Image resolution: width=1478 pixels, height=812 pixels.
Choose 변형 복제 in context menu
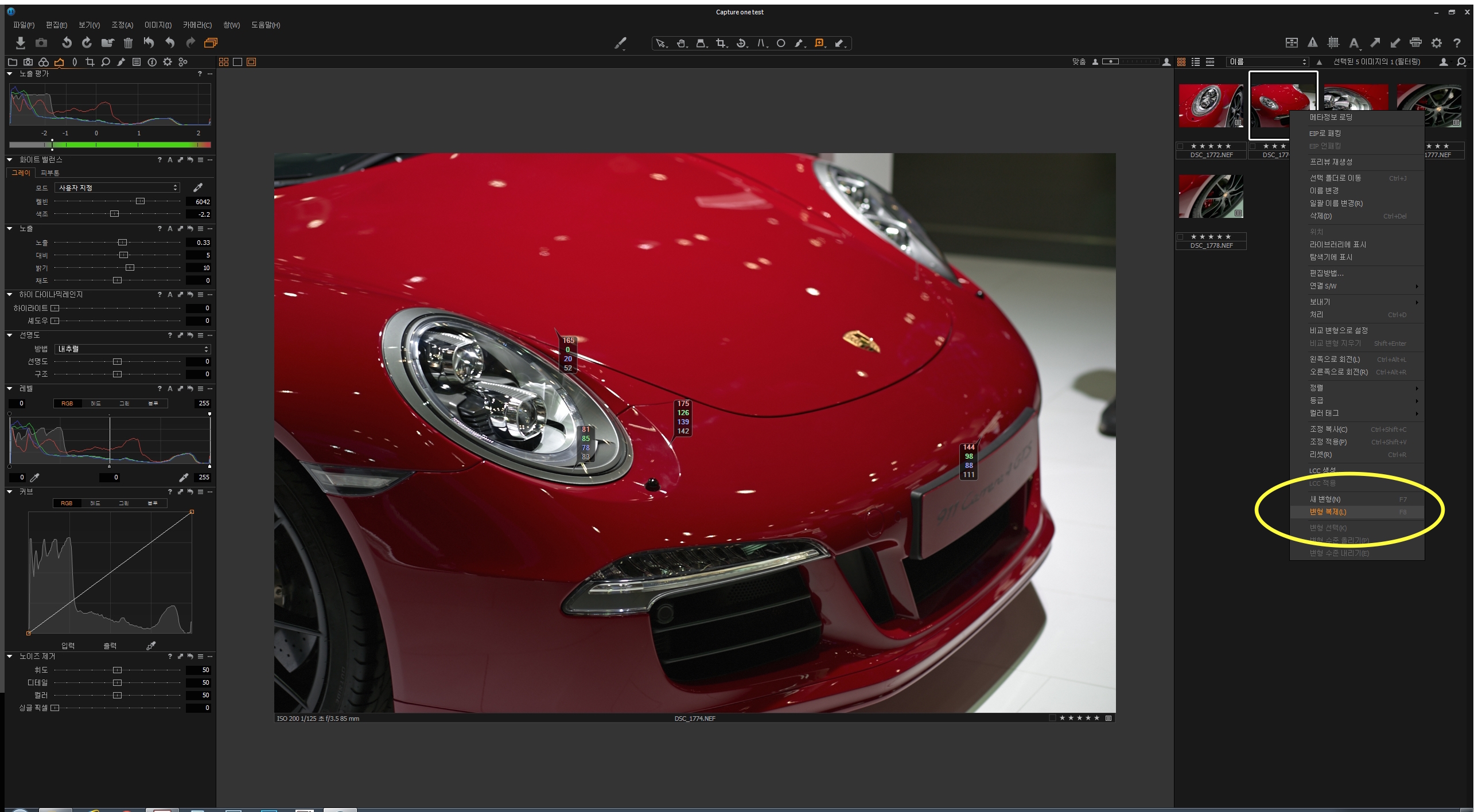coord(1328,512)
